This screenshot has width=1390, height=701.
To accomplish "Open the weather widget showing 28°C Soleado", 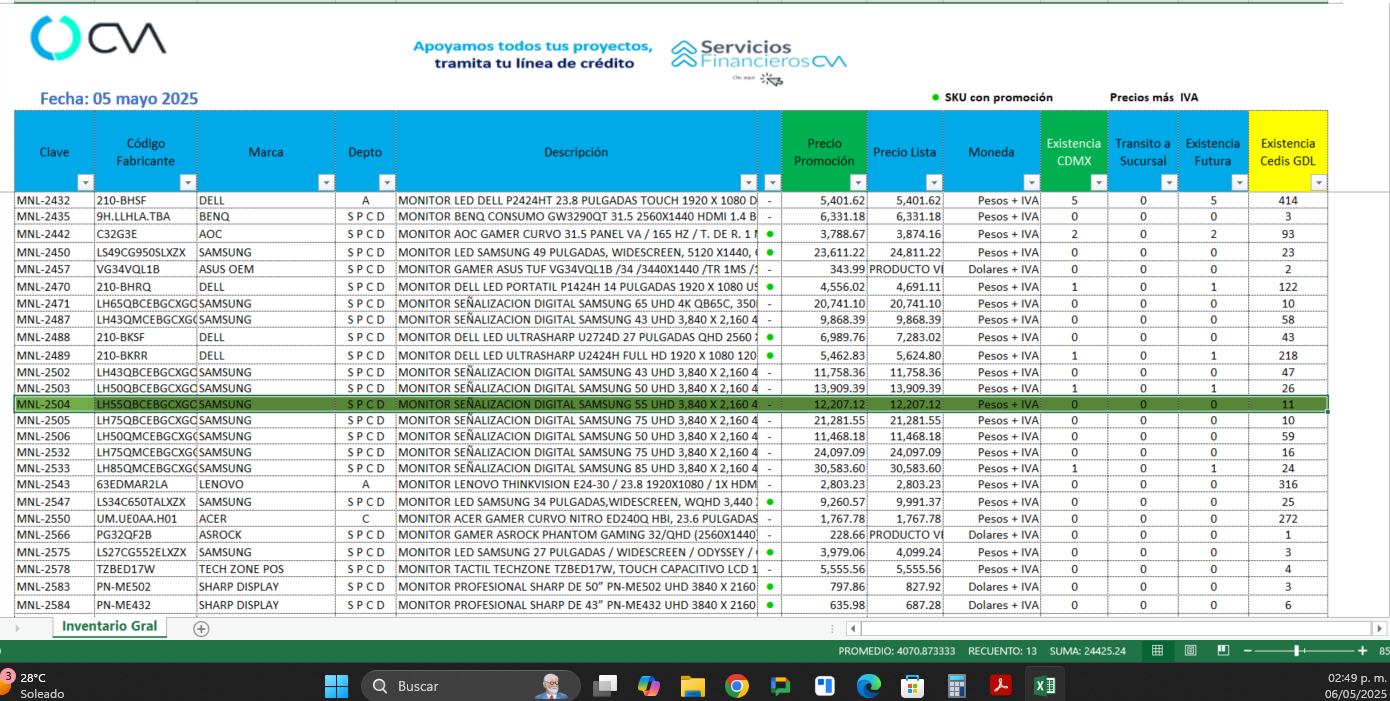I will pyautogui.click(x=33, y=685).
